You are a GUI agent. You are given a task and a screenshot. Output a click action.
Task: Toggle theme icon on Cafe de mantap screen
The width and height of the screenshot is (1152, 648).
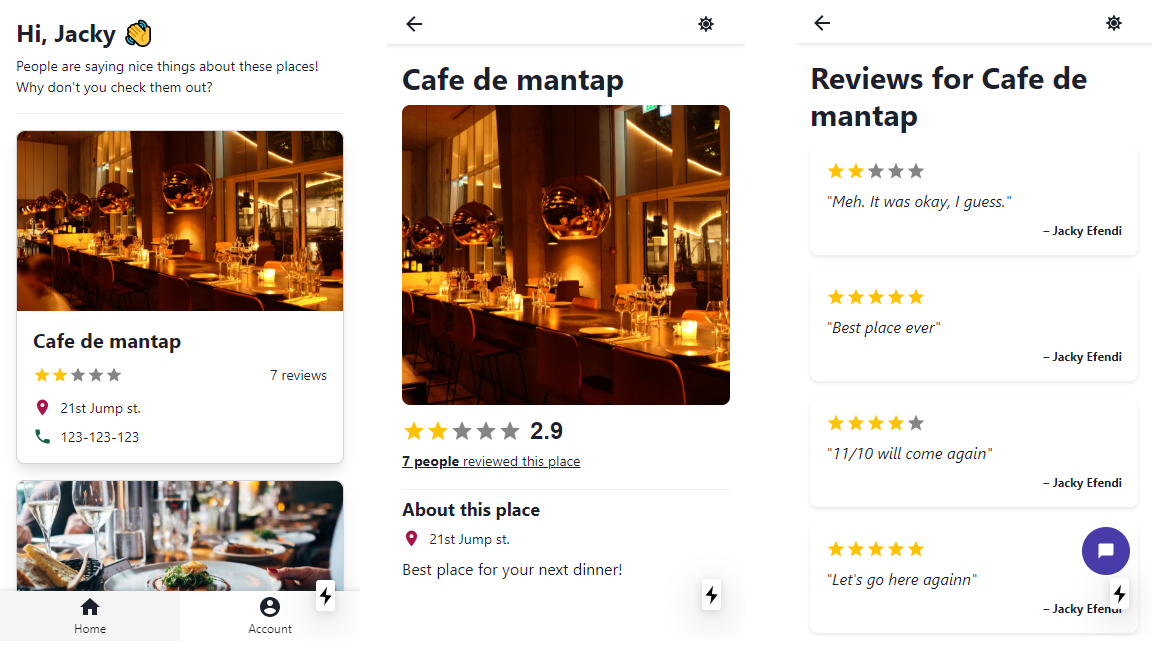tap(706, 24)
